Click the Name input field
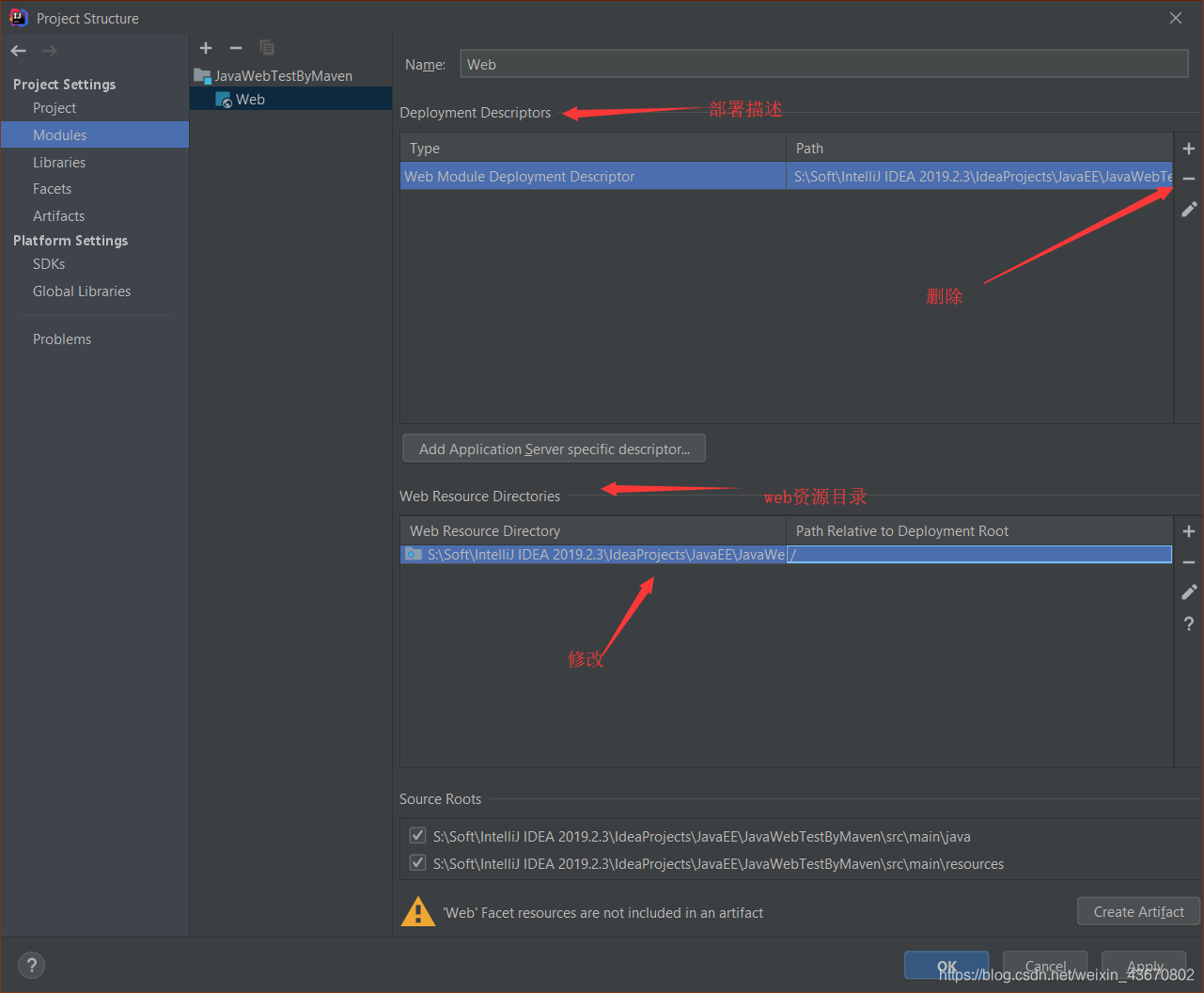This screenshot has height=993, width=1204. click(824, 64)
